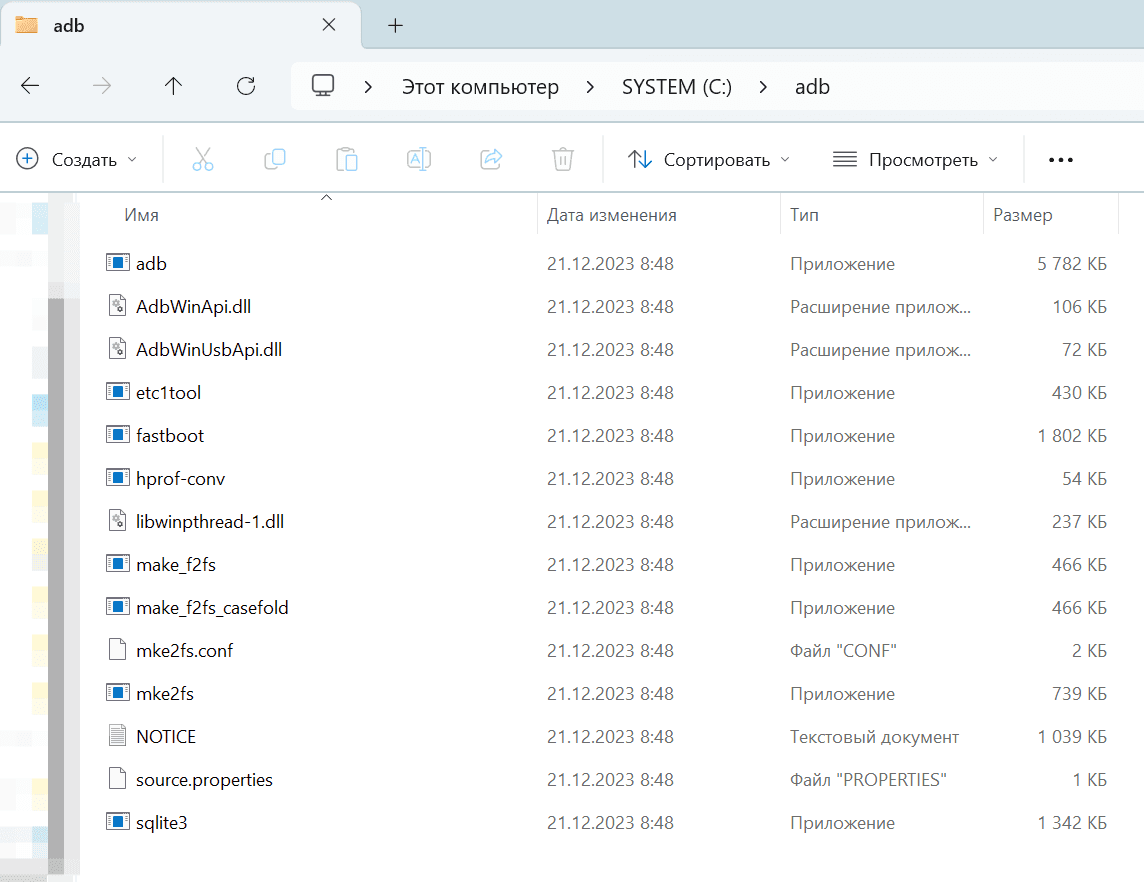
Task: Open the Сортировать dropdown
Action: tap(708, 159)
